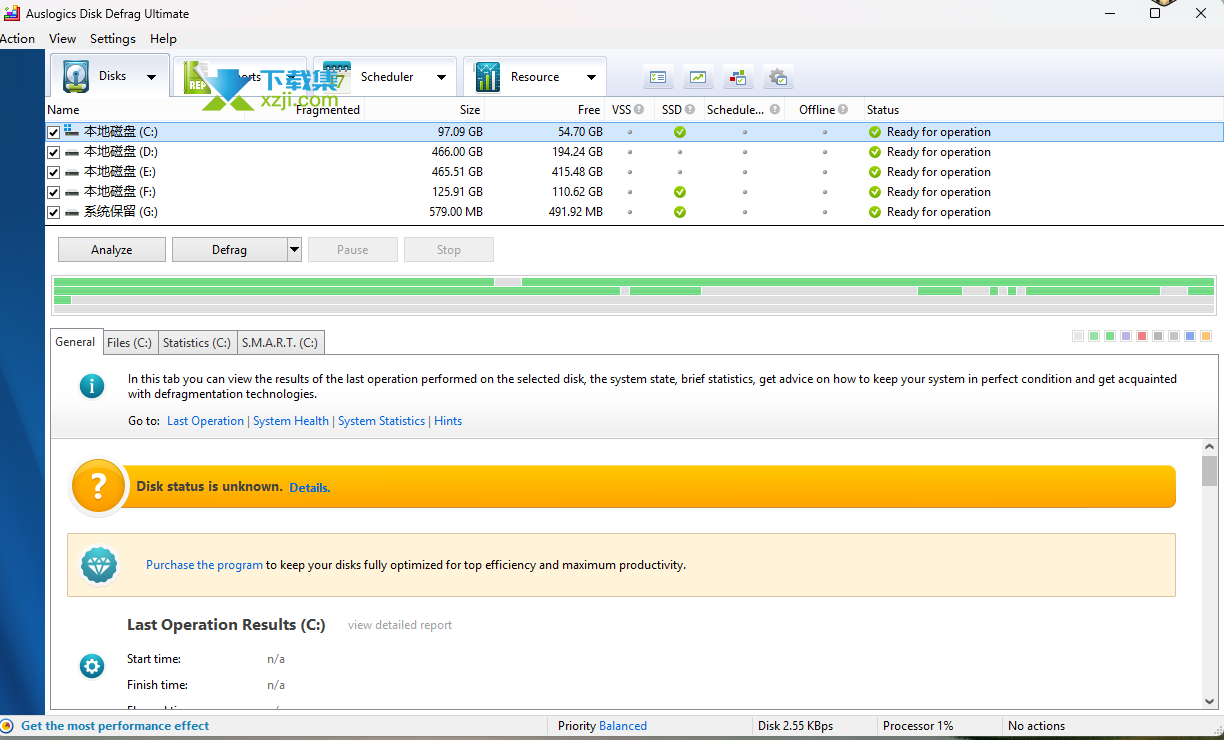Uncheck the drive C: checkbox

(54, 132)
